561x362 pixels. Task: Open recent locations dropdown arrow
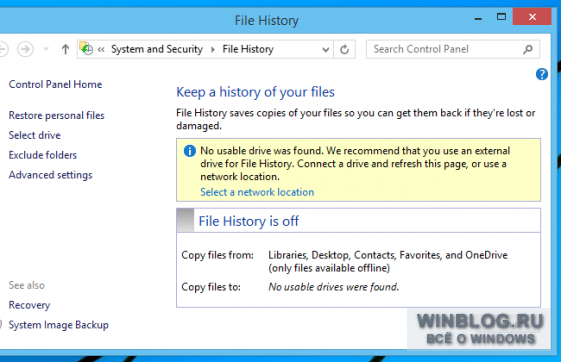(x=46, y=49)
